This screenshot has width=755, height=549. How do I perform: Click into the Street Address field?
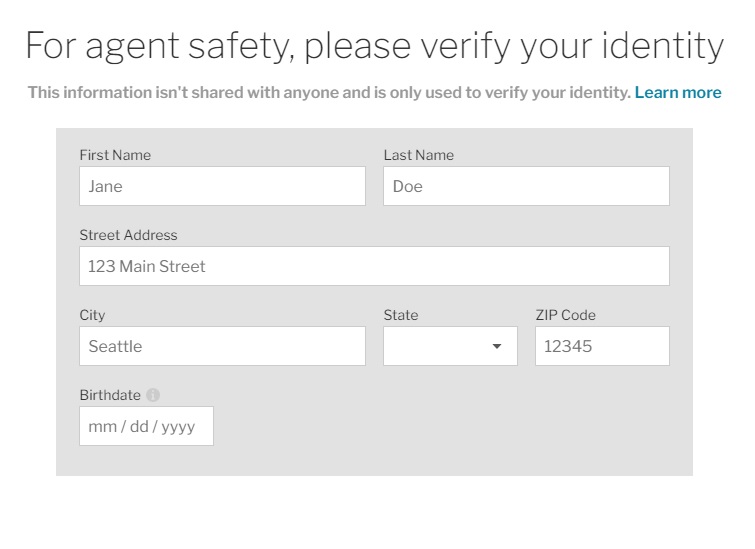click(x=374, y=266)
